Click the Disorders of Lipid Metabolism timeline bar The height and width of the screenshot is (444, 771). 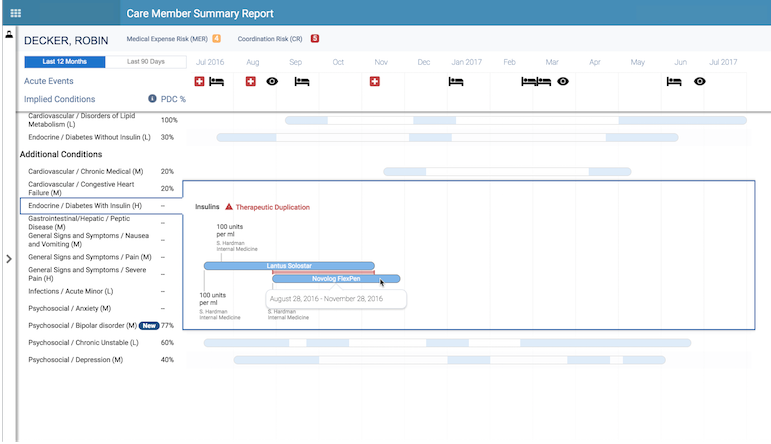click(x=516, y=120)
